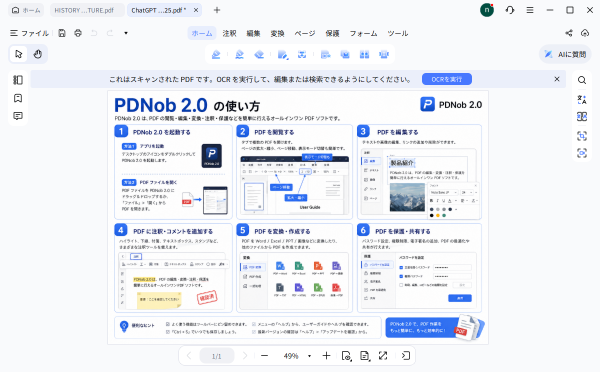Click the headset support icon
The image size is (600, 372).
(510, 10)
